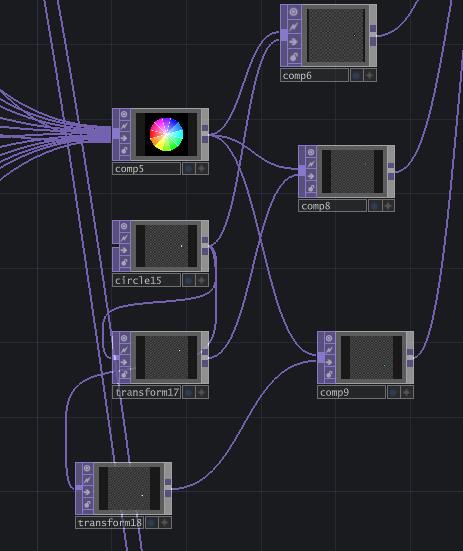Select the transform18 name label
The width and height of the screenshot is (463, 551).
pos(110,523)
